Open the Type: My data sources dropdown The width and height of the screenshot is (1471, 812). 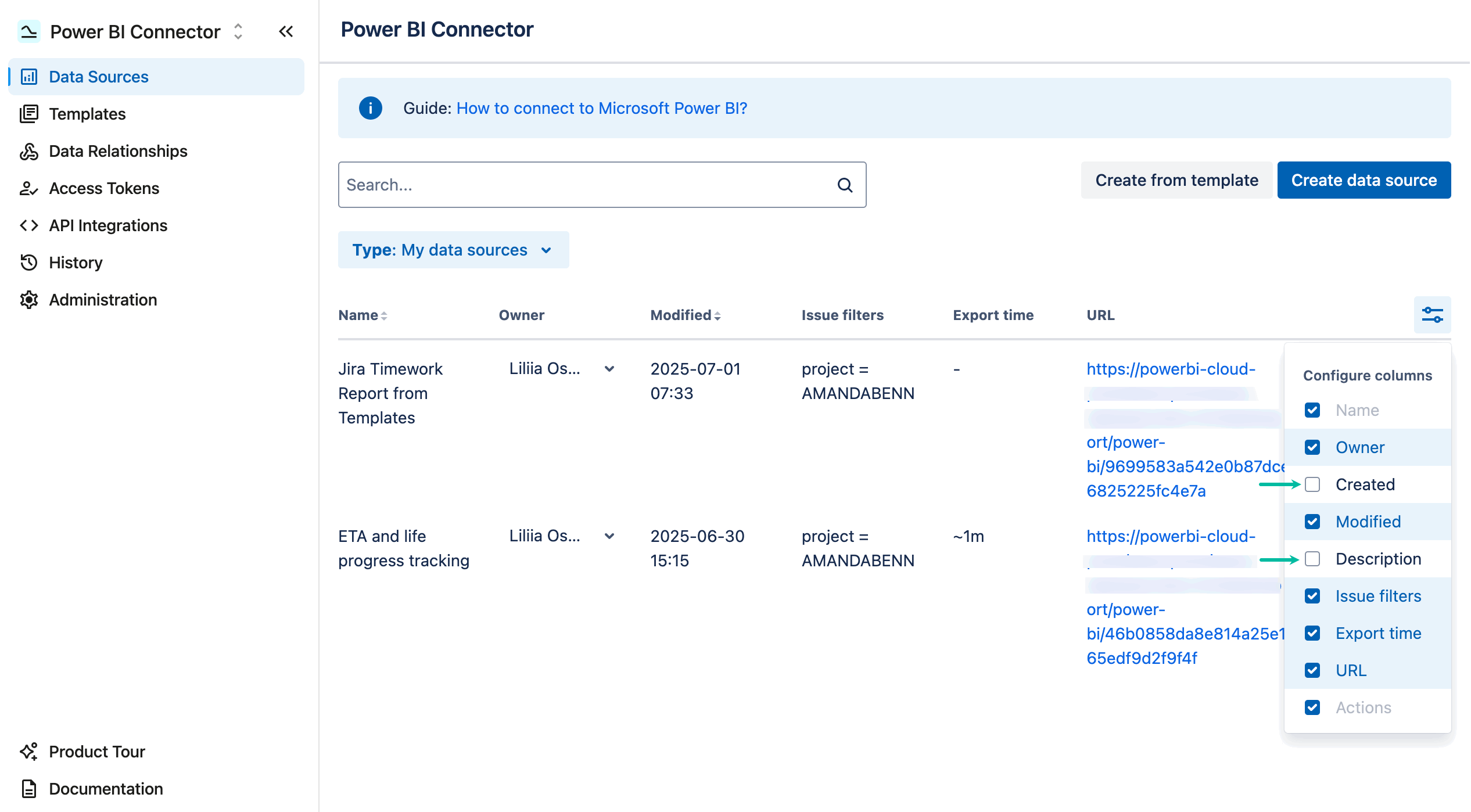coord(454,250)
